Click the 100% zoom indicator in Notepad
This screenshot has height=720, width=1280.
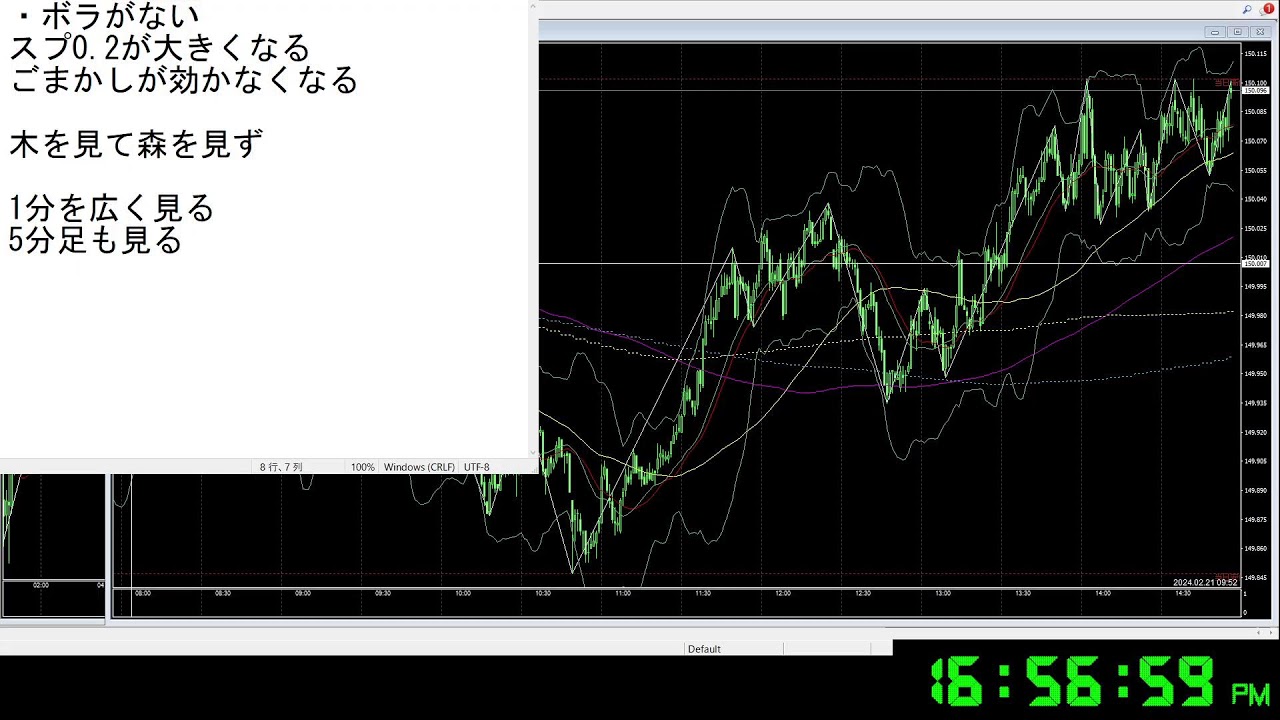362,467
